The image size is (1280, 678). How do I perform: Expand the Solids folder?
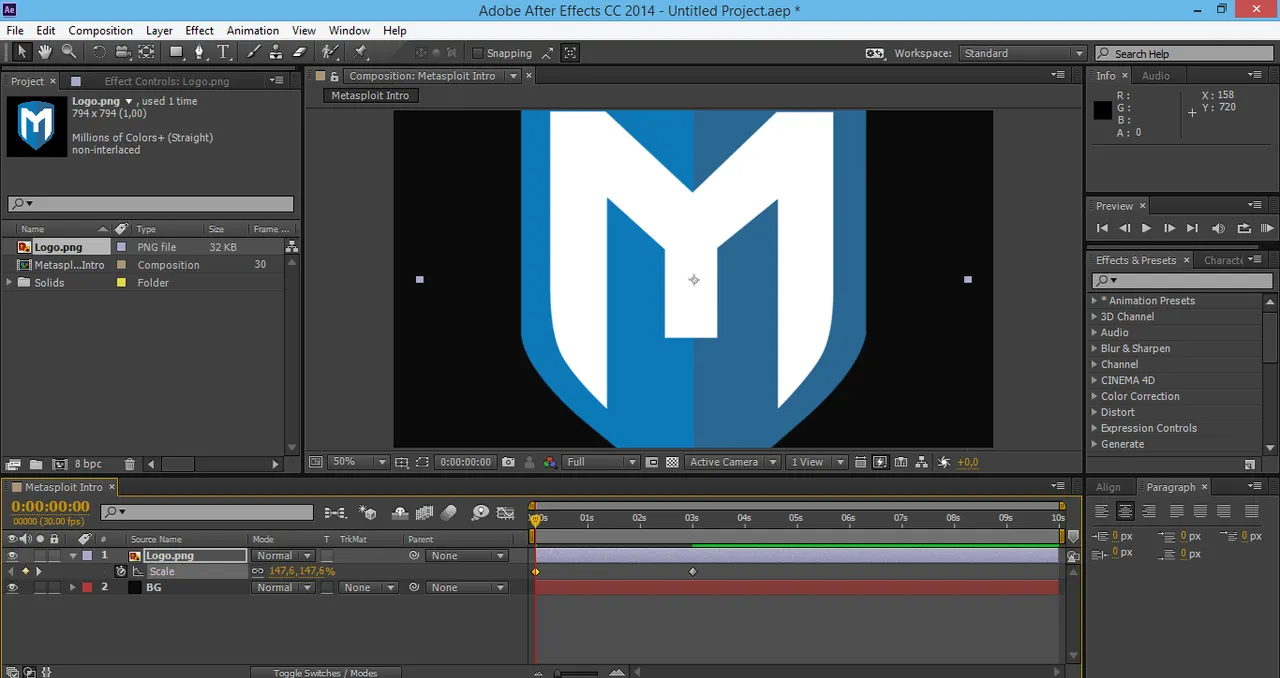tap(10, 283)
